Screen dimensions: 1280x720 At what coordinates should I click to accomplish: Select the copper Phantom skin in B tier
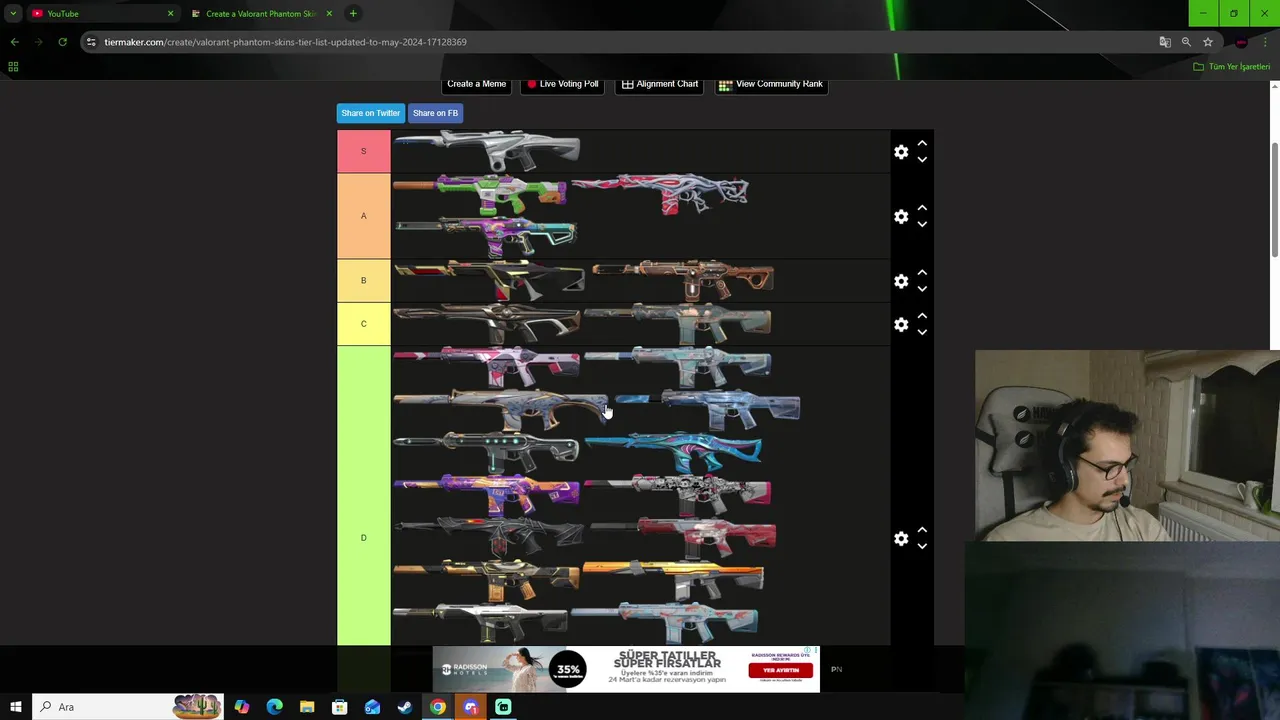(x=683, y=280)
